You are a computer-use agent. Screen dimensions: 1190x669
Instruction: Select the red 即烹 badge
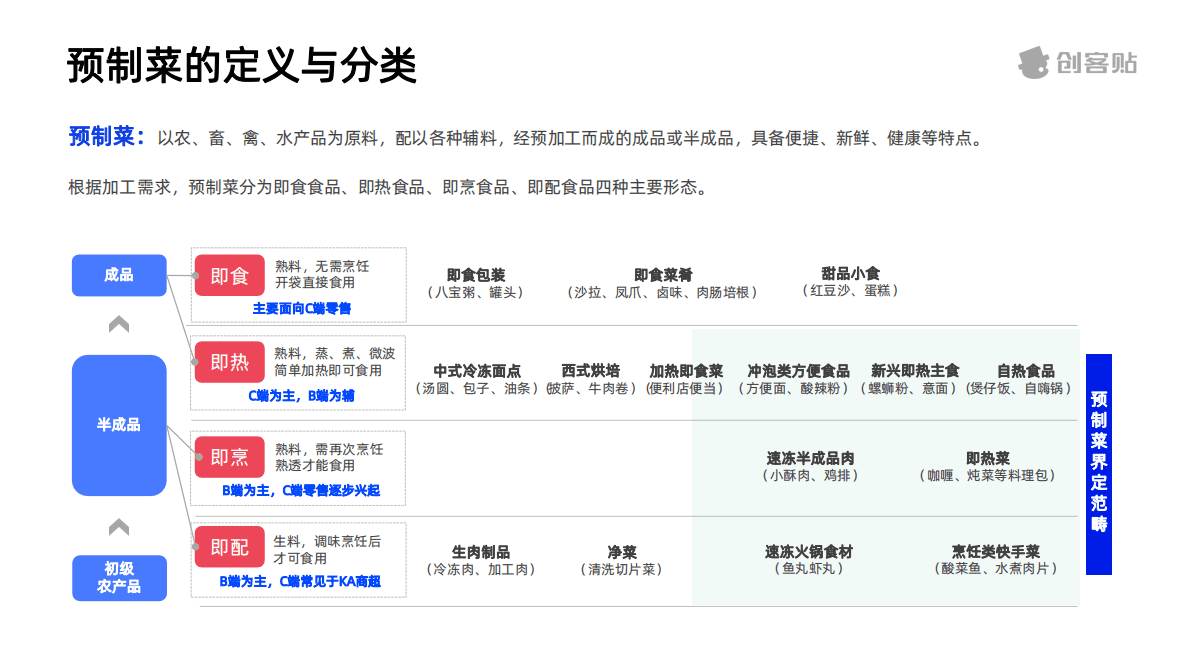[229, 456]
